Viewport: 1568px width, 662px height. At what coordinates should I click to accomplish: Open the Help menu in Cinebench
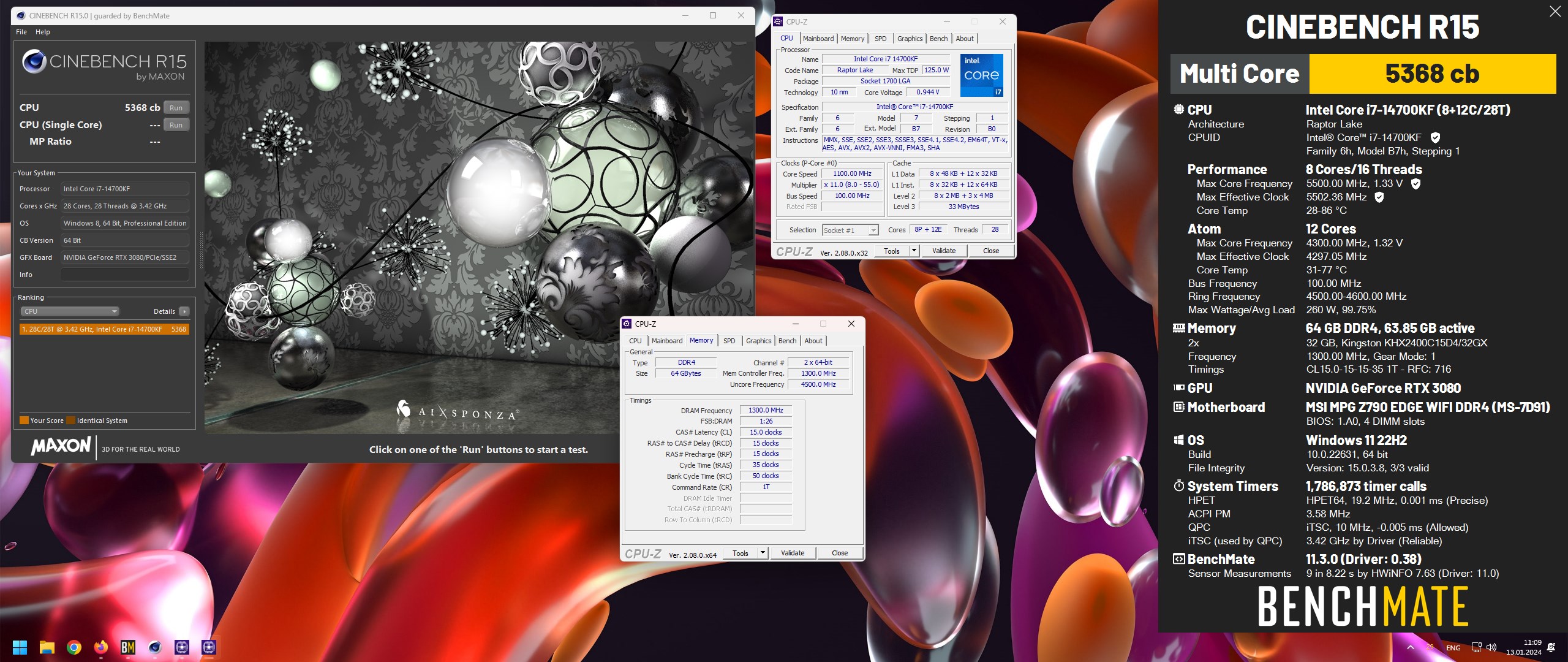coord(43,32)
